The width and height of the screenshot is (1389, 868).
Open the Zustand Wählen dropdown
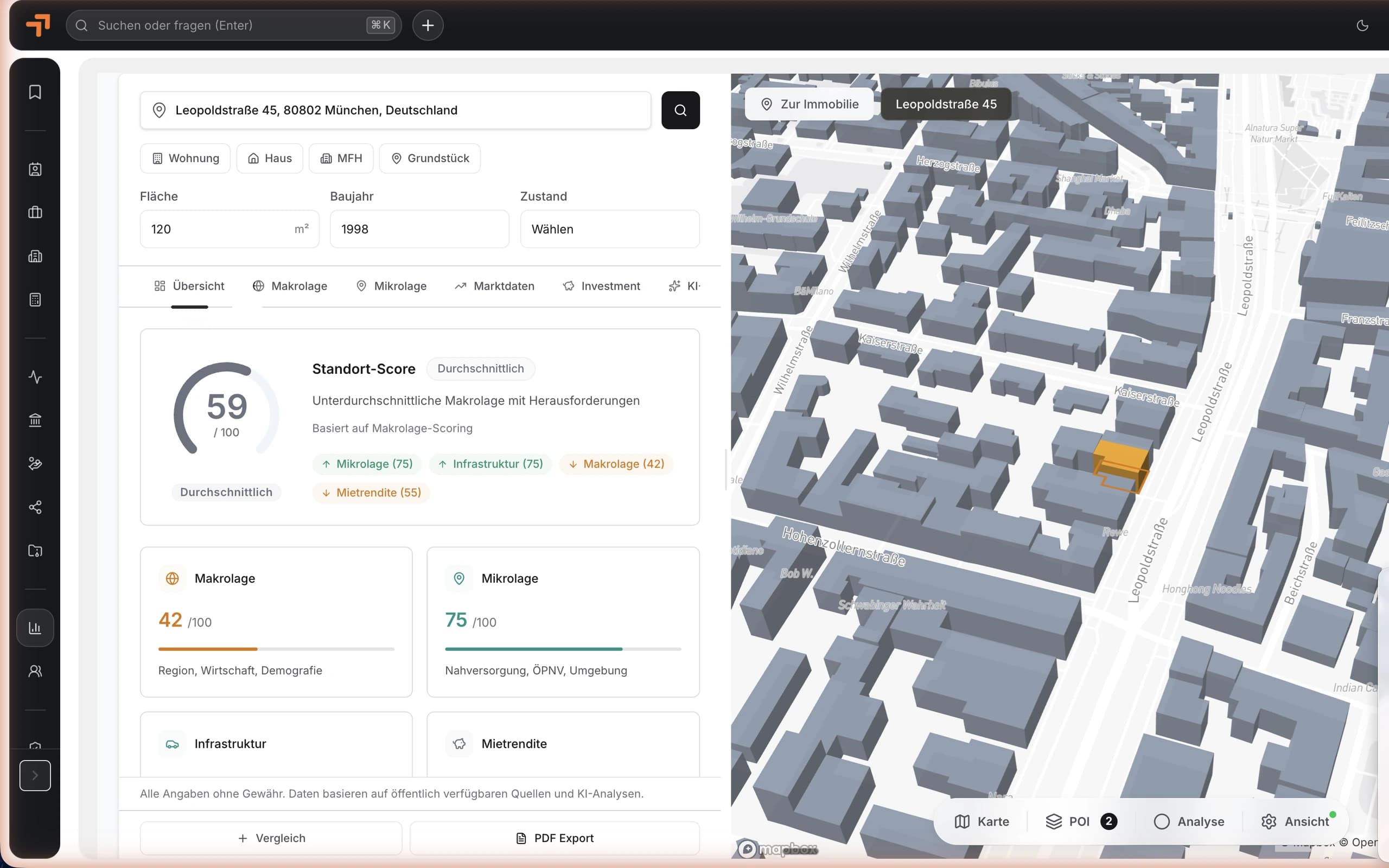click(x=609, y=229)
